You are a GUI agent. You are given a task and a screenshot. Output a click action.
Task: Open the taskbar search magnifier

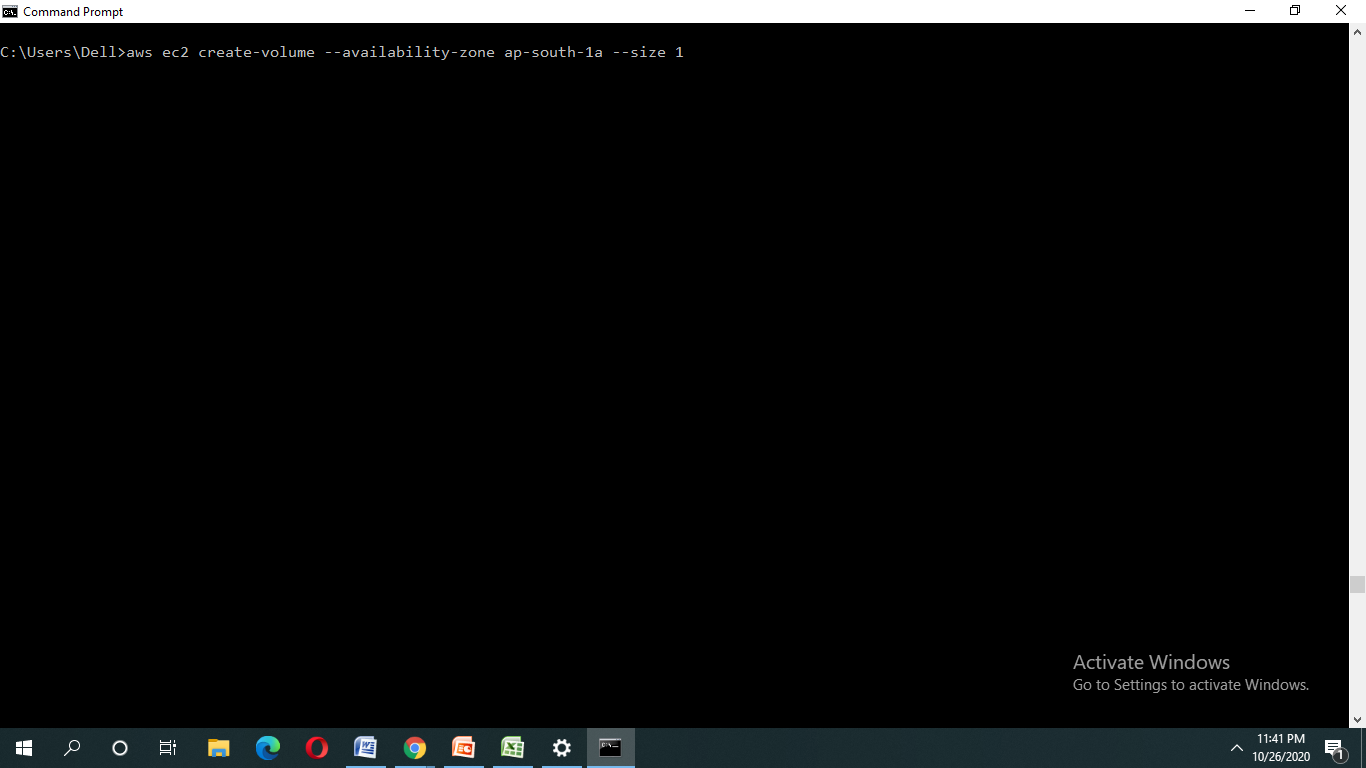(x=72, y=747)
